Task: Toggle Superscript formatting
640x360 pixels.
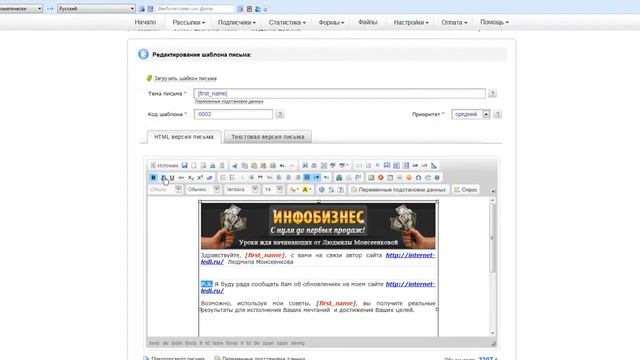Action: click(200, 178)
